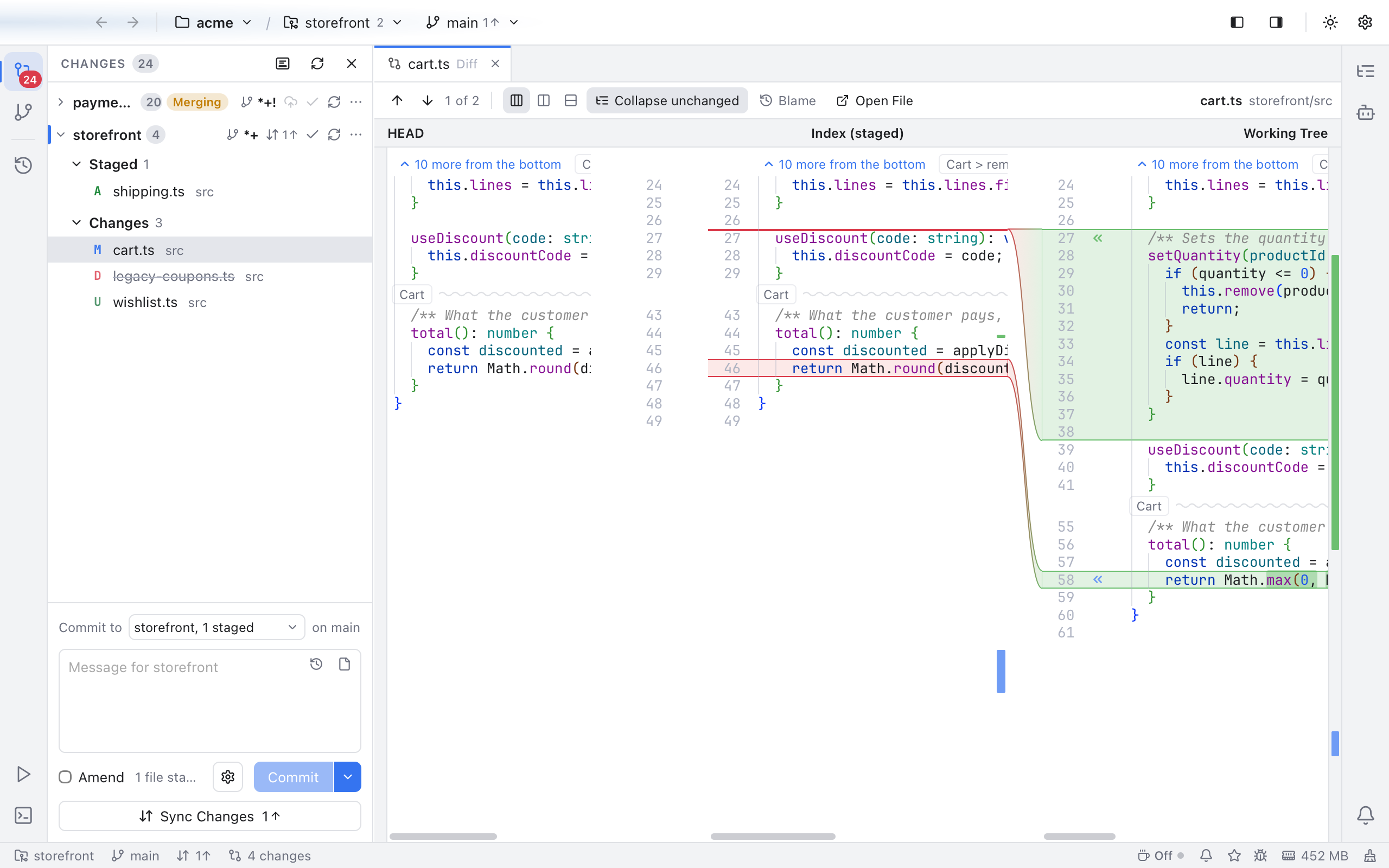1389x868 pixels.
Task: Expand '10 more from the bottom' in HEAD column
Action: [480, 165]
